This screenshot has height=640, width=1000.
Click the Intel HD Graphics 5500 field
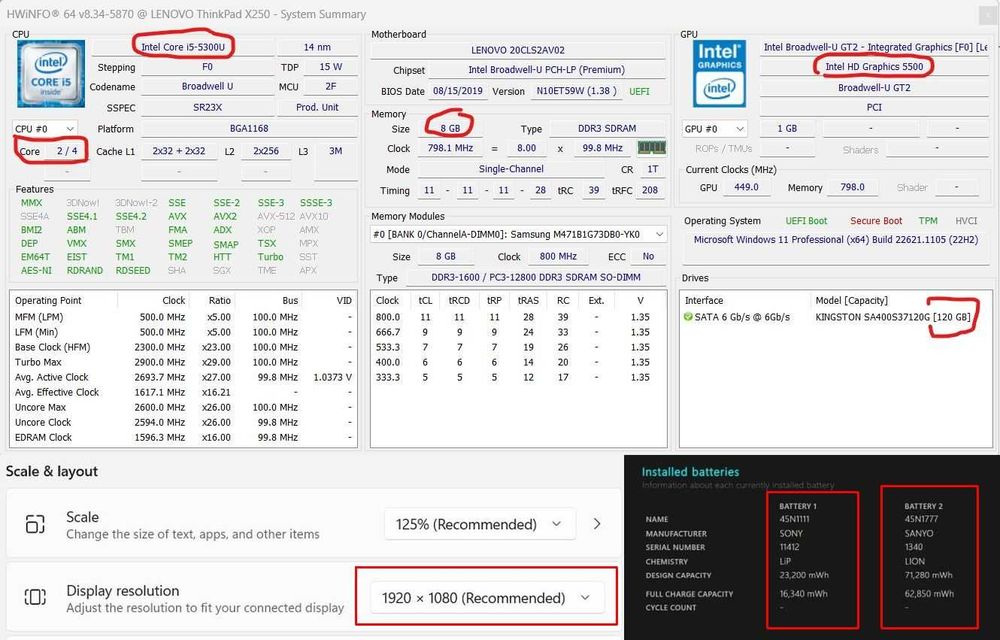tap(874, 67)
